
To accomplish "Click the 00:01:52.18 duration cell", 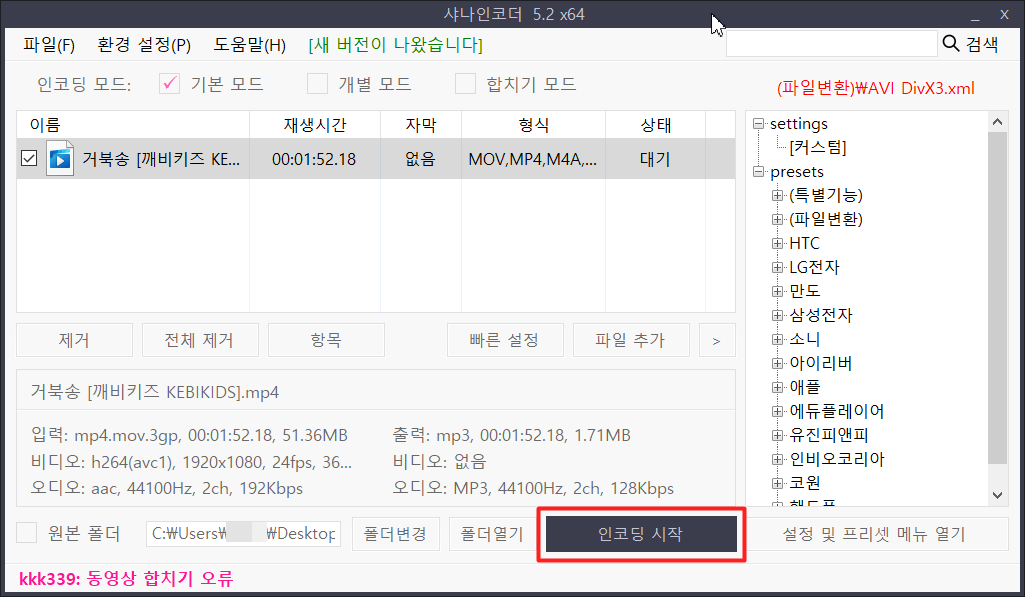I will [x=314, y=159].
